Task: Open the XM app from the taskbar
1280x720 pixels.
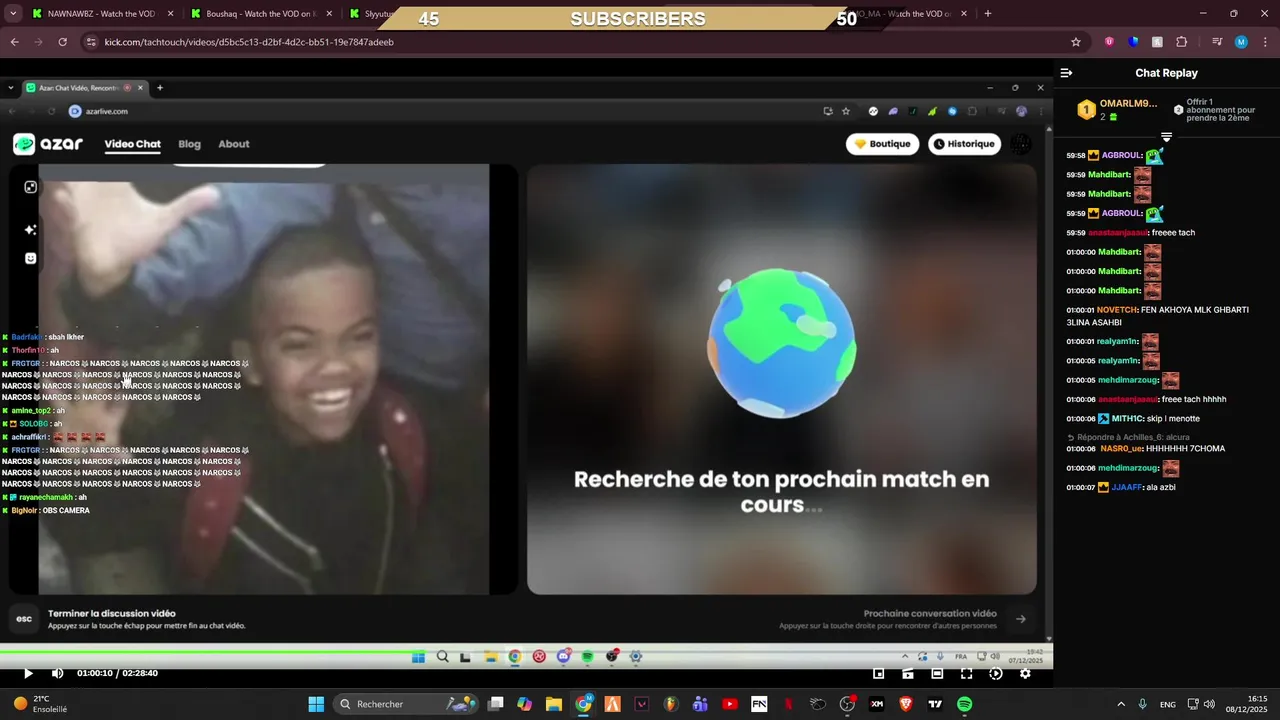Action: [x=877, y=704]
